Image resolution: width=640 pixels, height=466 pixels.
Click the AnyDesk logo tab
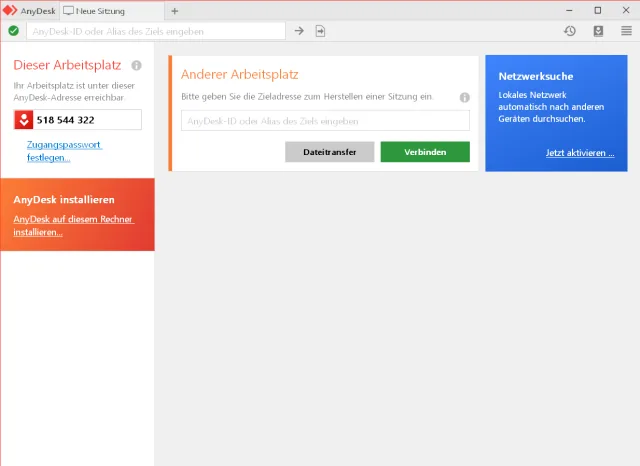(x=29, y=11)
